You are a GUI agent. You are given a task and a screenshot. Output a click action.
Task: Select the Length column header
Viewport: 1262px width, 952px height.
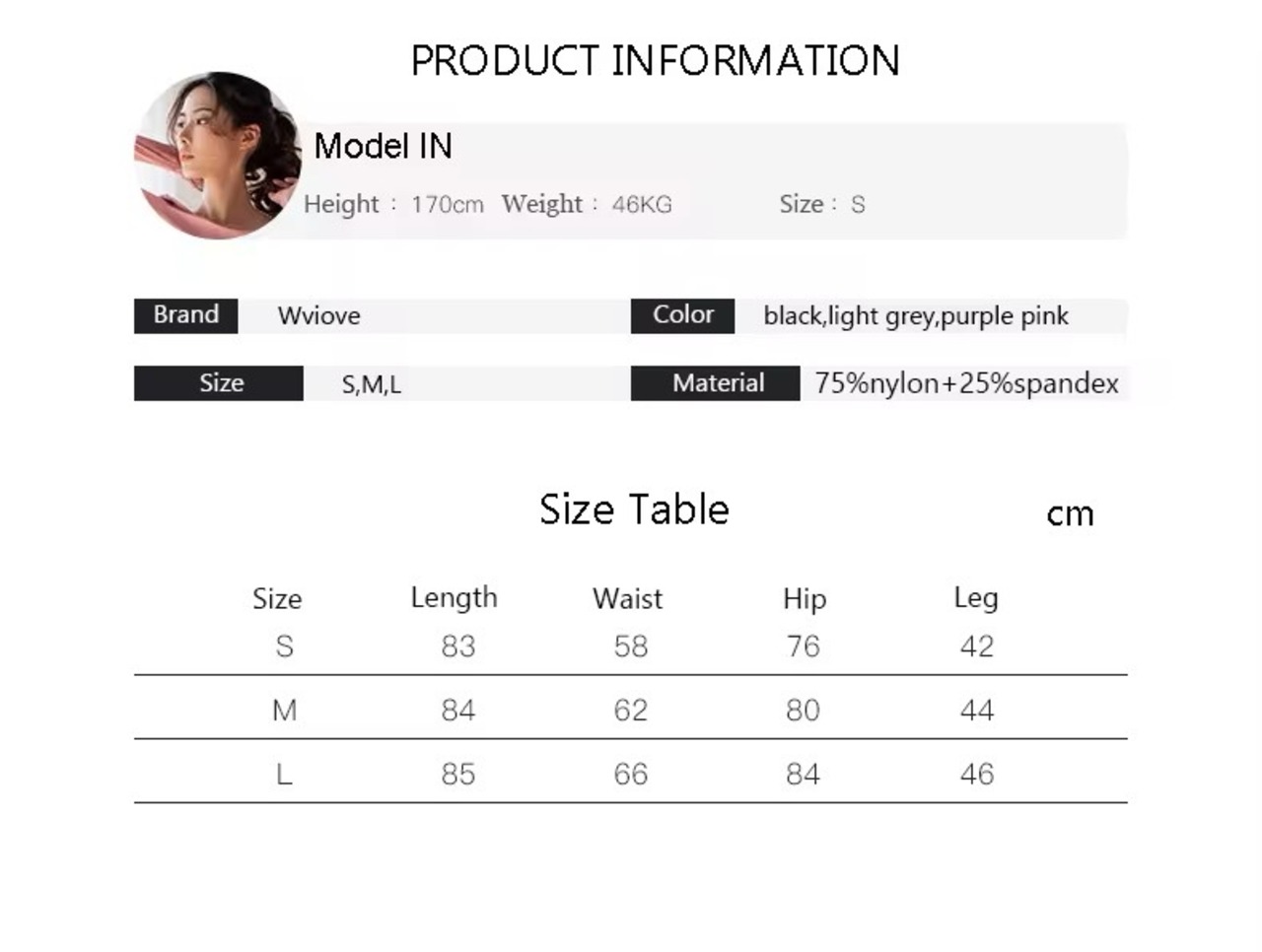(x=454, y=598)
